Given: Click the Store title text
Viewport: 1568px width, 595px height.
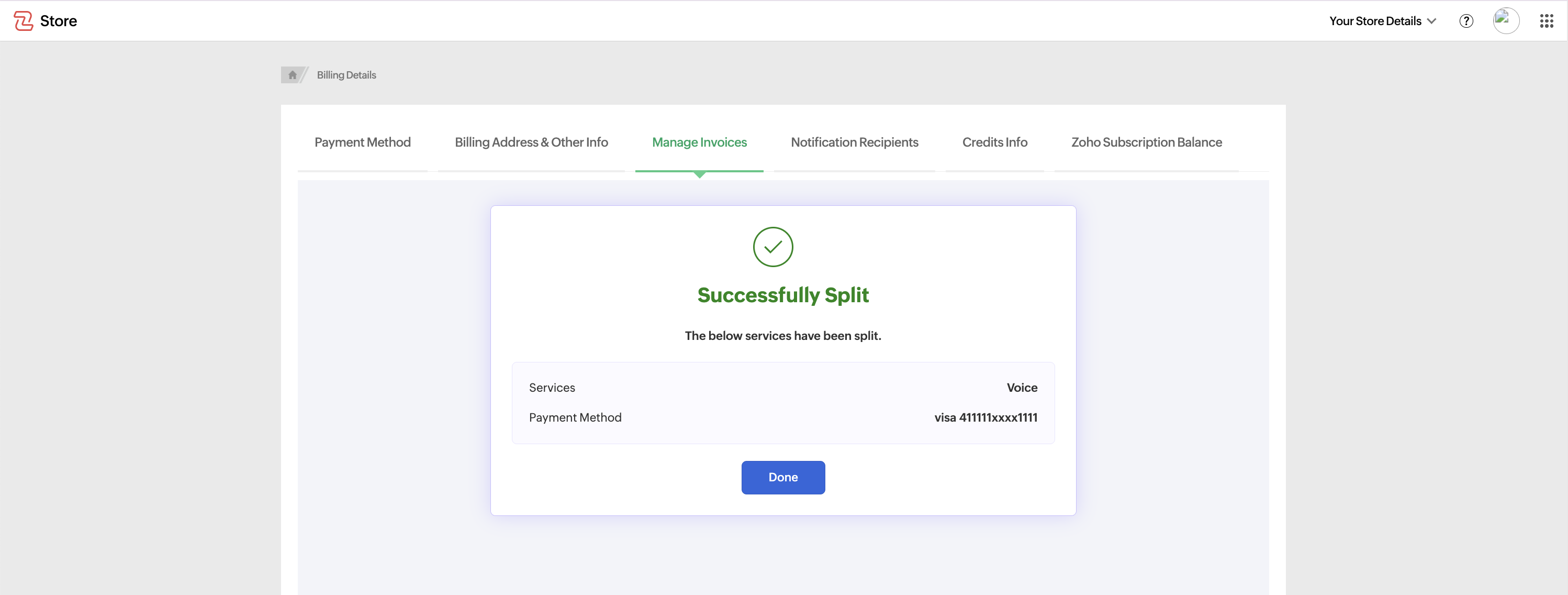Looking at the screenshot, I should [59, 21].
